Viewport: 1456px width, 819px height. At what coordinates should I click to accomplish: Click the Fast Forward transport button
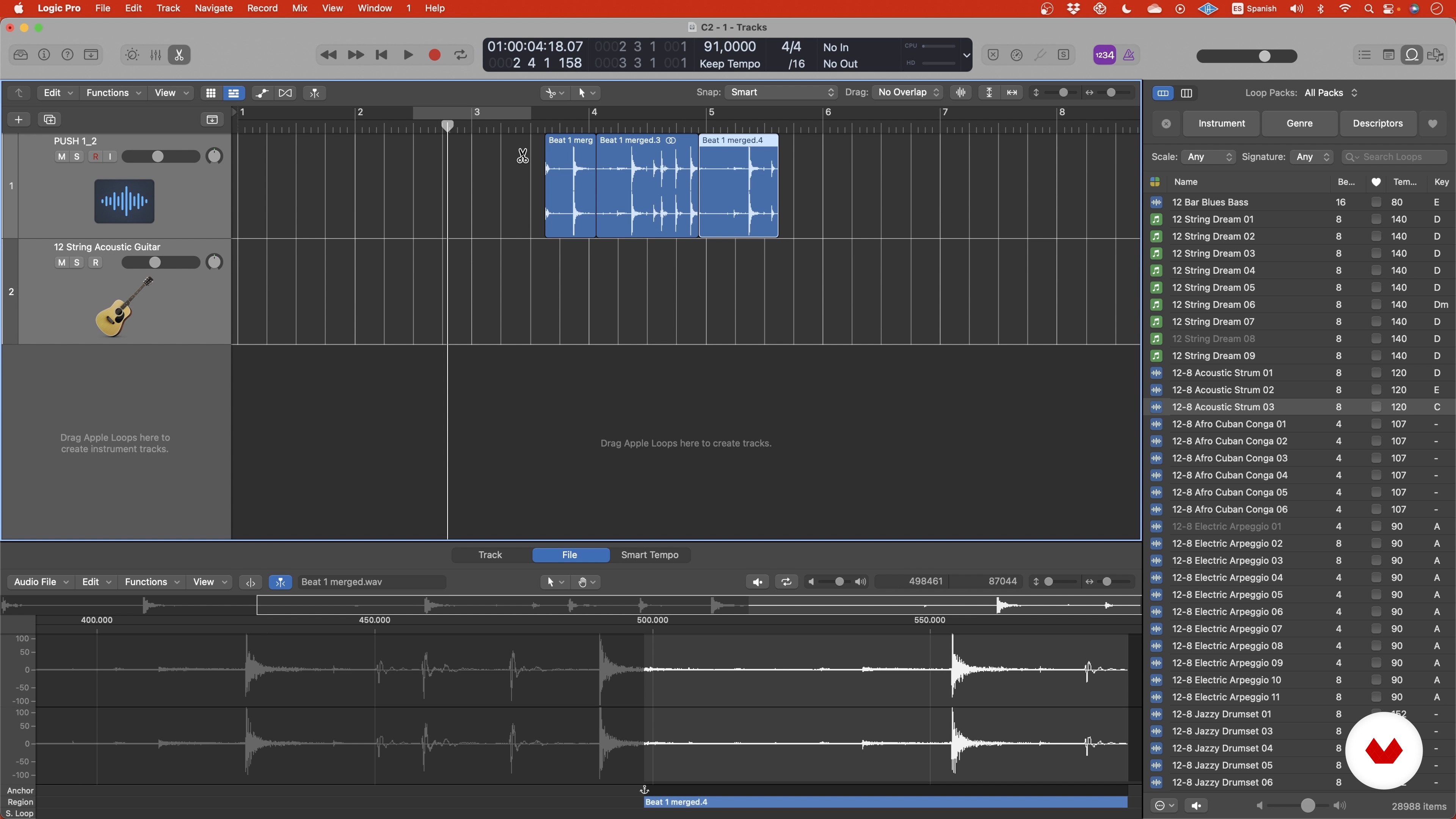tap(356, 55)
